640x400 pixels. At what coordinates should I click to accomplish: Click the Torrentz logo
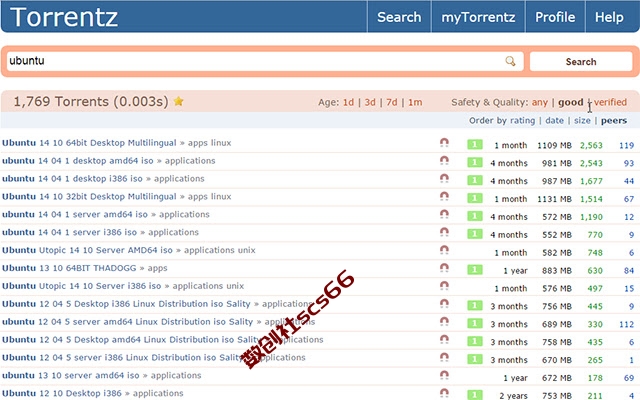point(64,17)
